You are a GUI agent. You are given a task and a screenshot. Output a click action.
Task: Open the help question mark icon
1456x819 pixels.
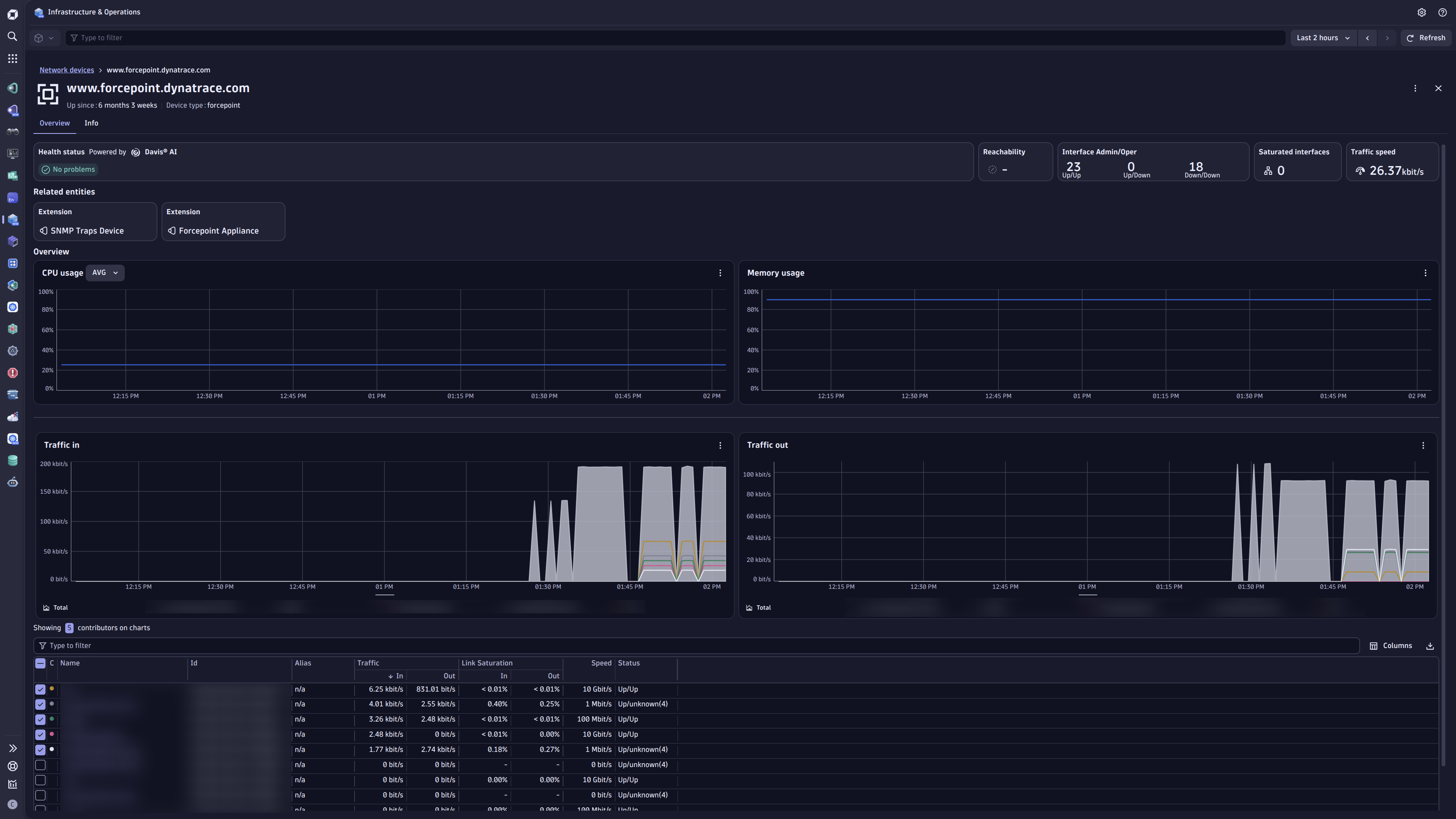pos(1442,13)
